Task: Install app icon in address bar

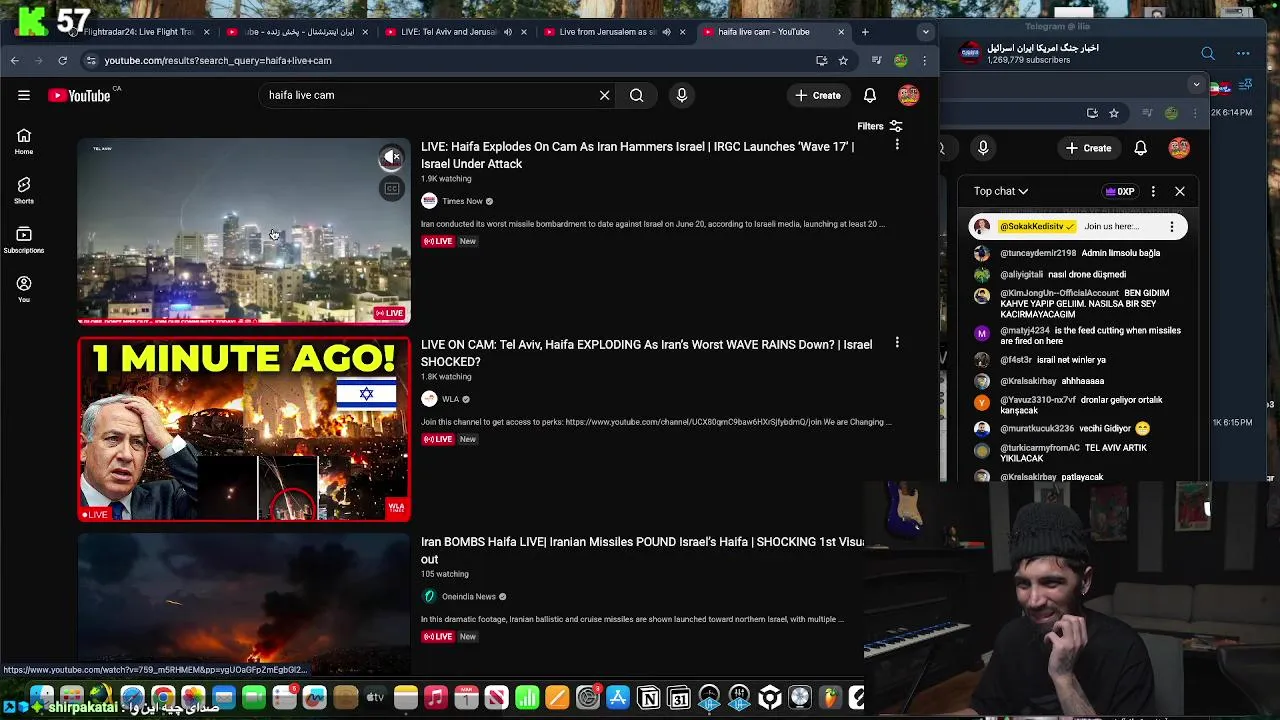Action: [822, 60]
